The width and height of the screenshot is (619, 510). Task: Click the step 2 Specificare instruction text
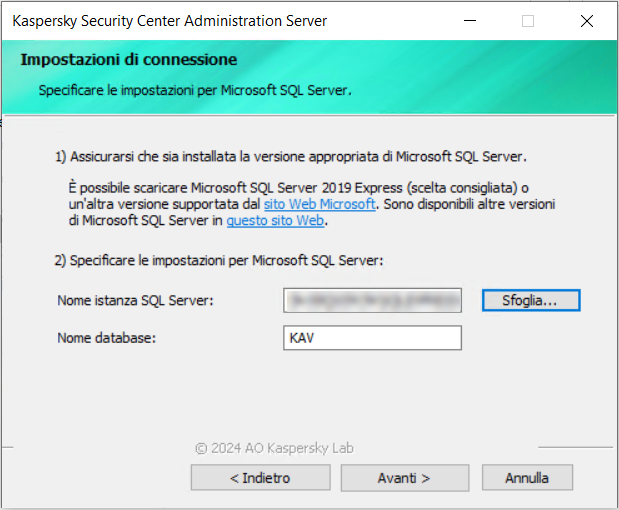pos(219,260)
